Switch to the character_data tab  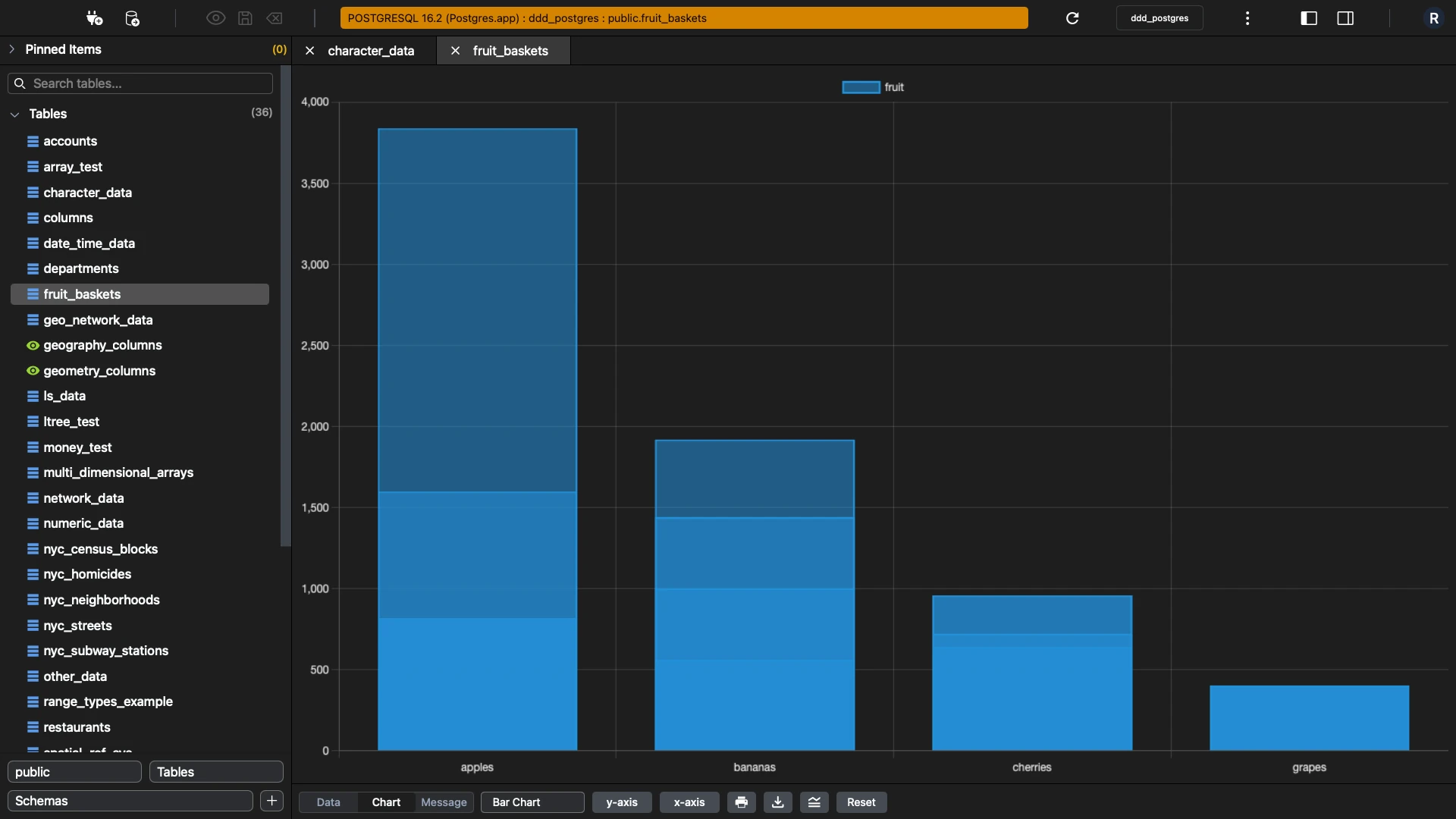click(371, 51)
